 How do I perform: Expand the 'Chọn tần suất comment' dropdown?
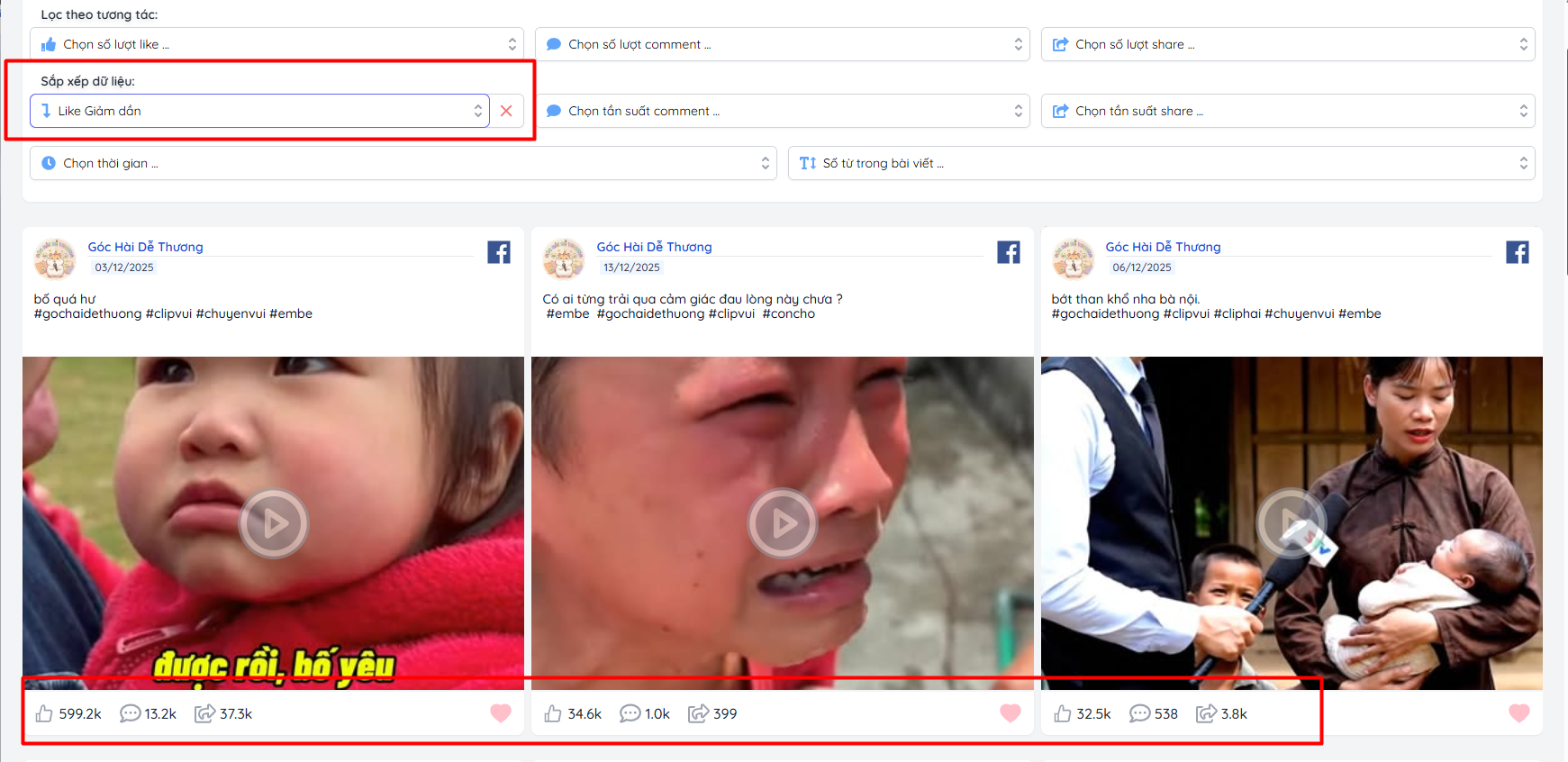pyautogui.click(x=783, y=111)
